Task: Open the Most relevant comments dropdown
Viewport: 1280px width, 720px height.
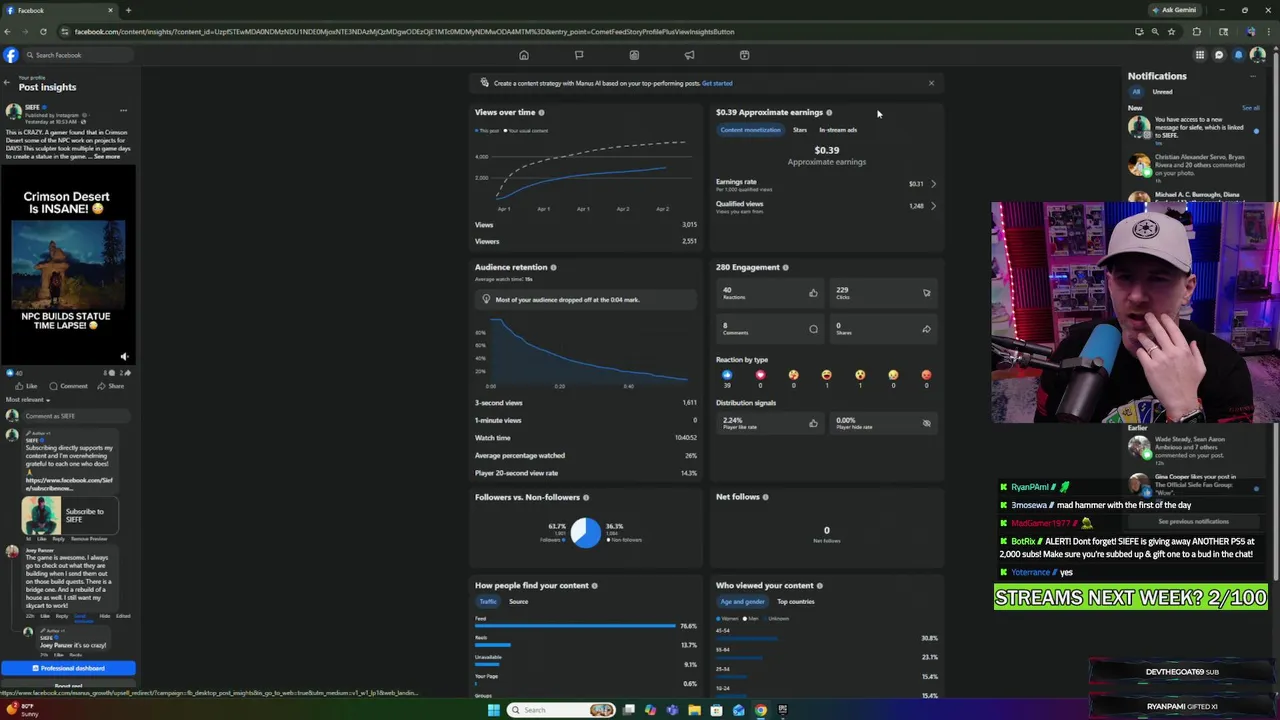Action: tap(28, 400)
